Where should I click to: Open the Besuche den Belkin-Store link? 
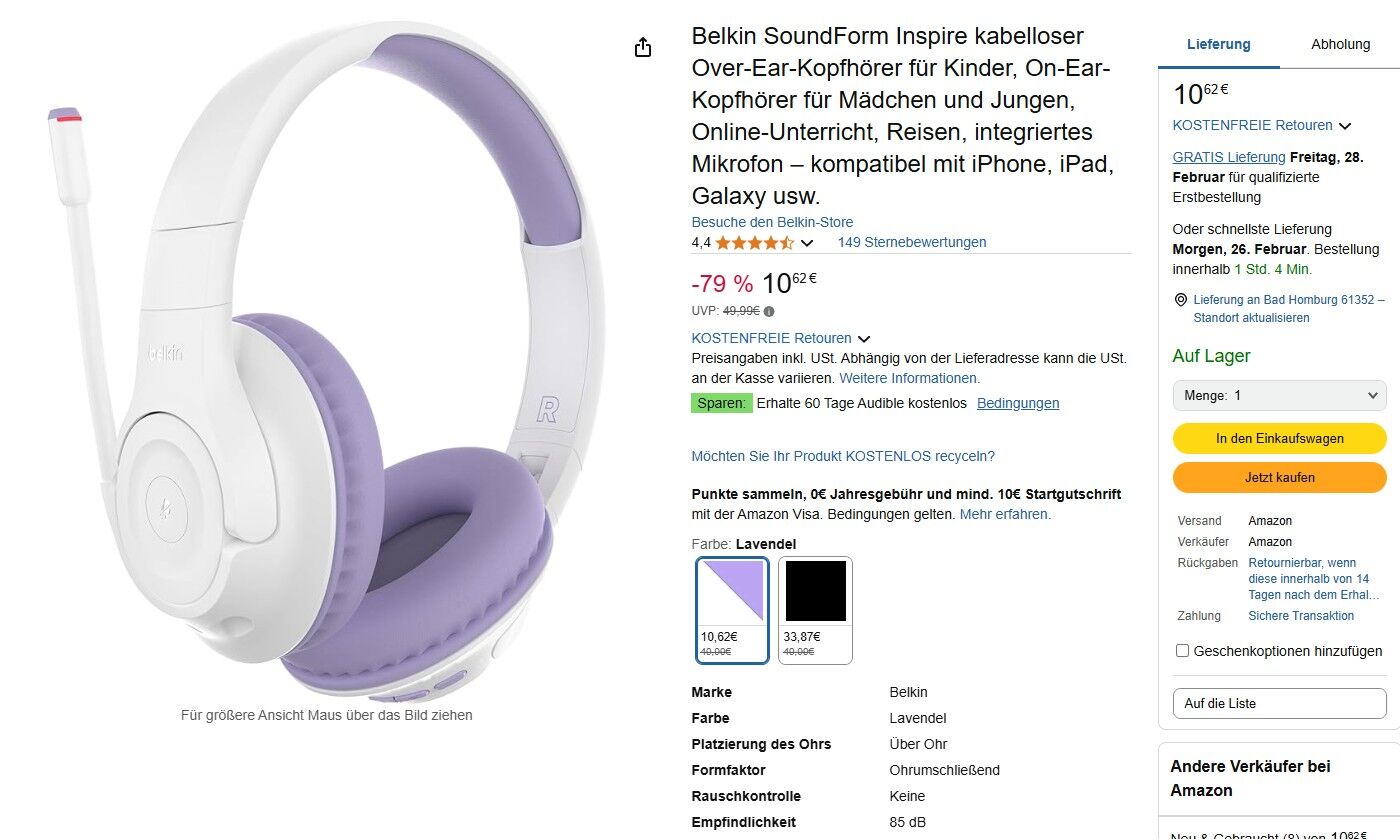click(773, 222)
